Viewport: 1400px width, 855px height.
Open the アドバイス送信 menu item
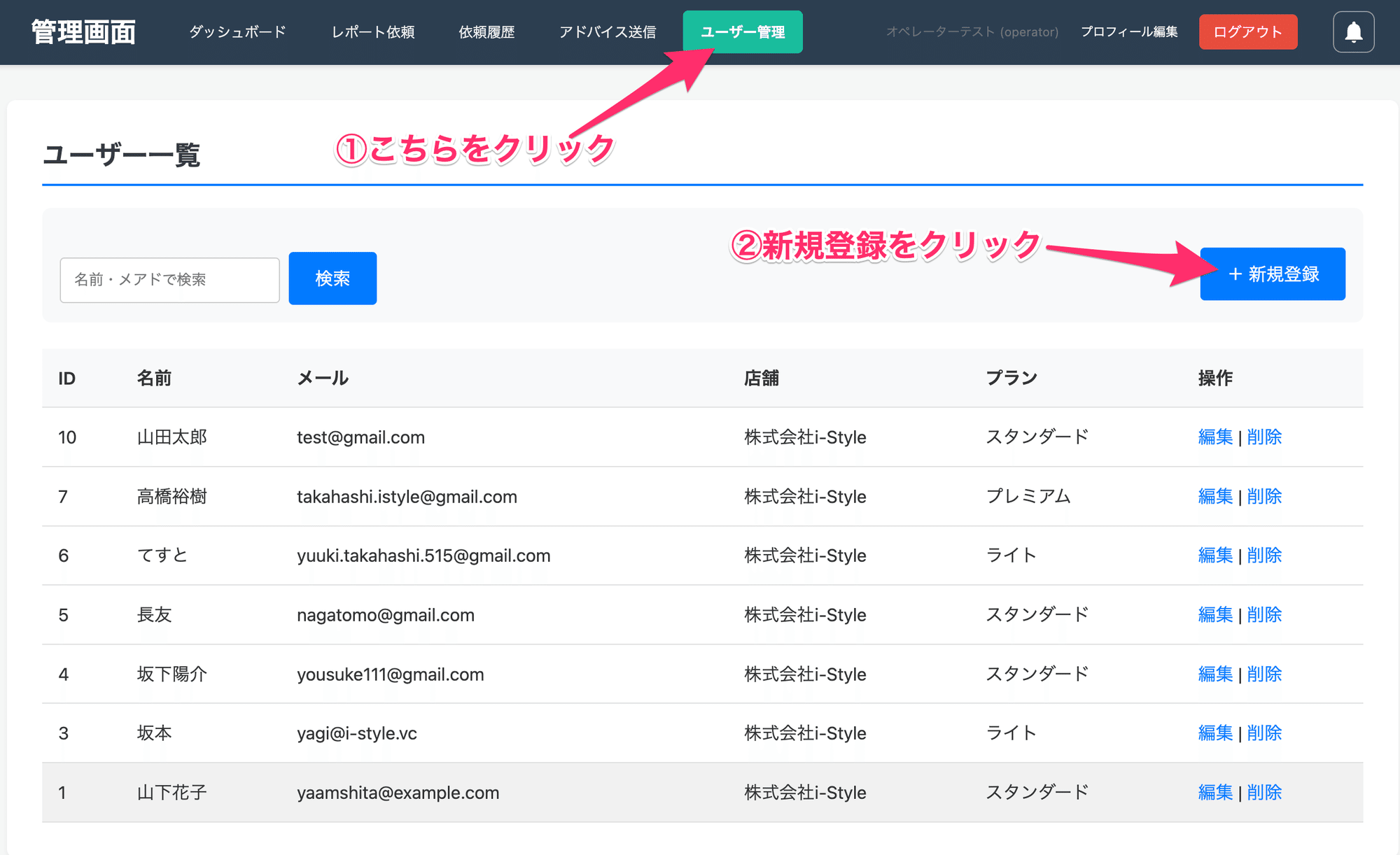click(607, 31)
